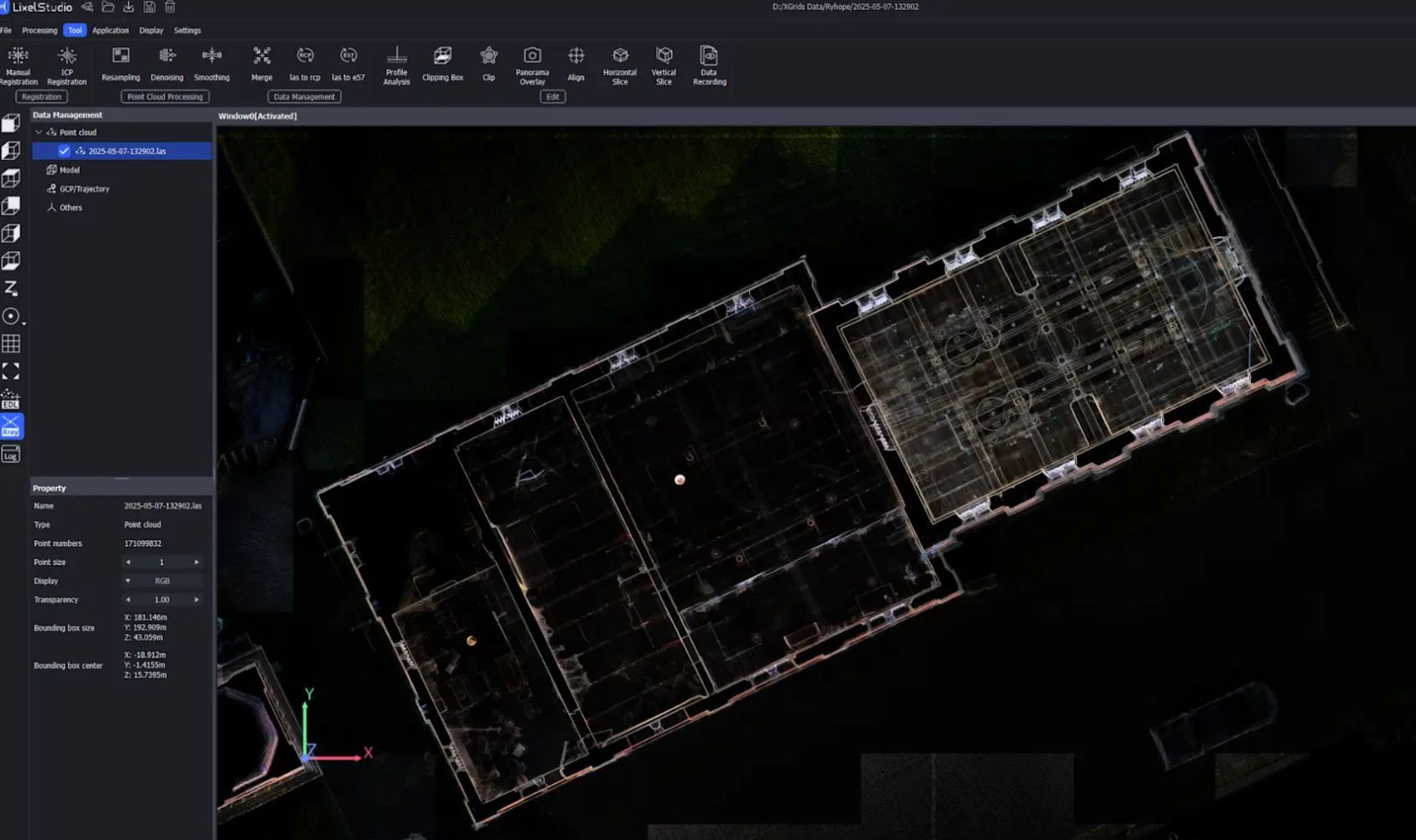
Task: Click the Property panel header
Action: click(122, 488)
